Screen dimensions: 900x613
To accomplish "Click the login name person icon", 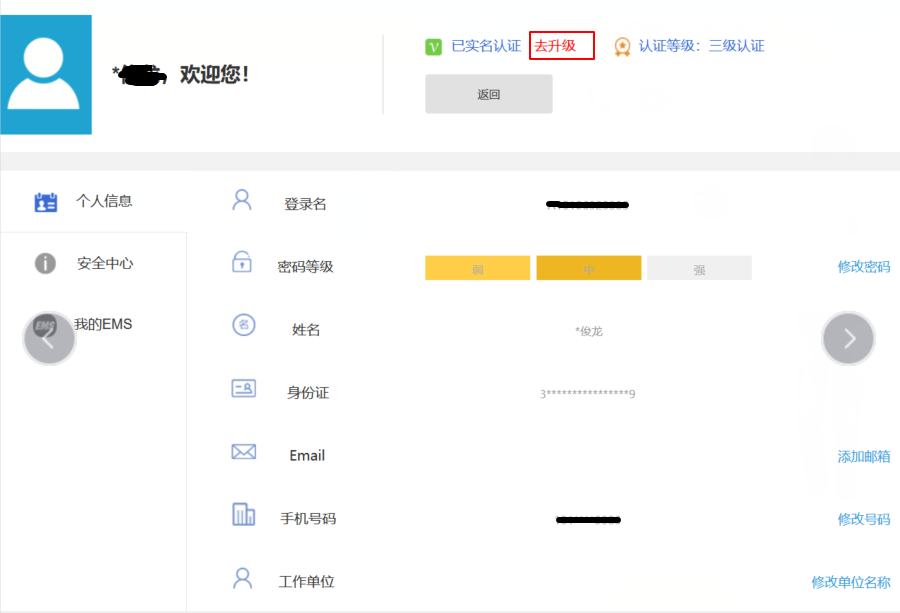I will [242, 200].
